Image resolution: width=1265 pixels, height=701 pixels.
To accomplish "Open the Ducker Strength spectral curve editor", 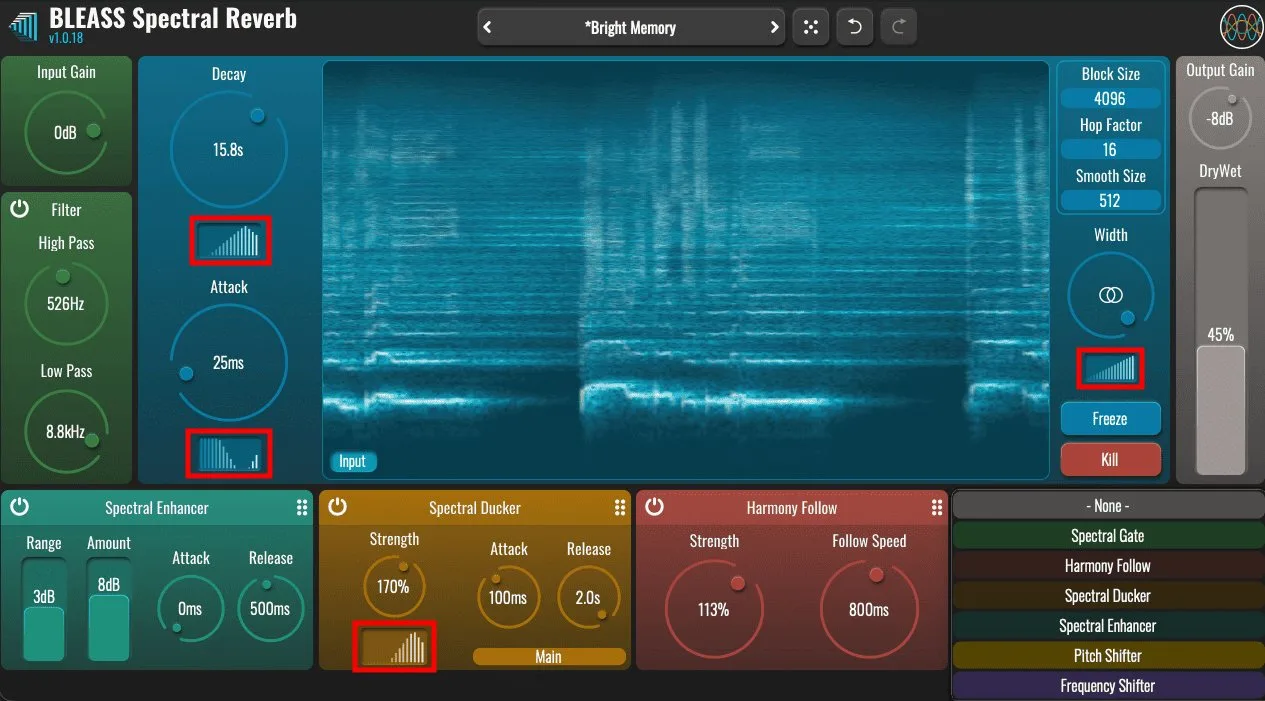I will (395, 646).
